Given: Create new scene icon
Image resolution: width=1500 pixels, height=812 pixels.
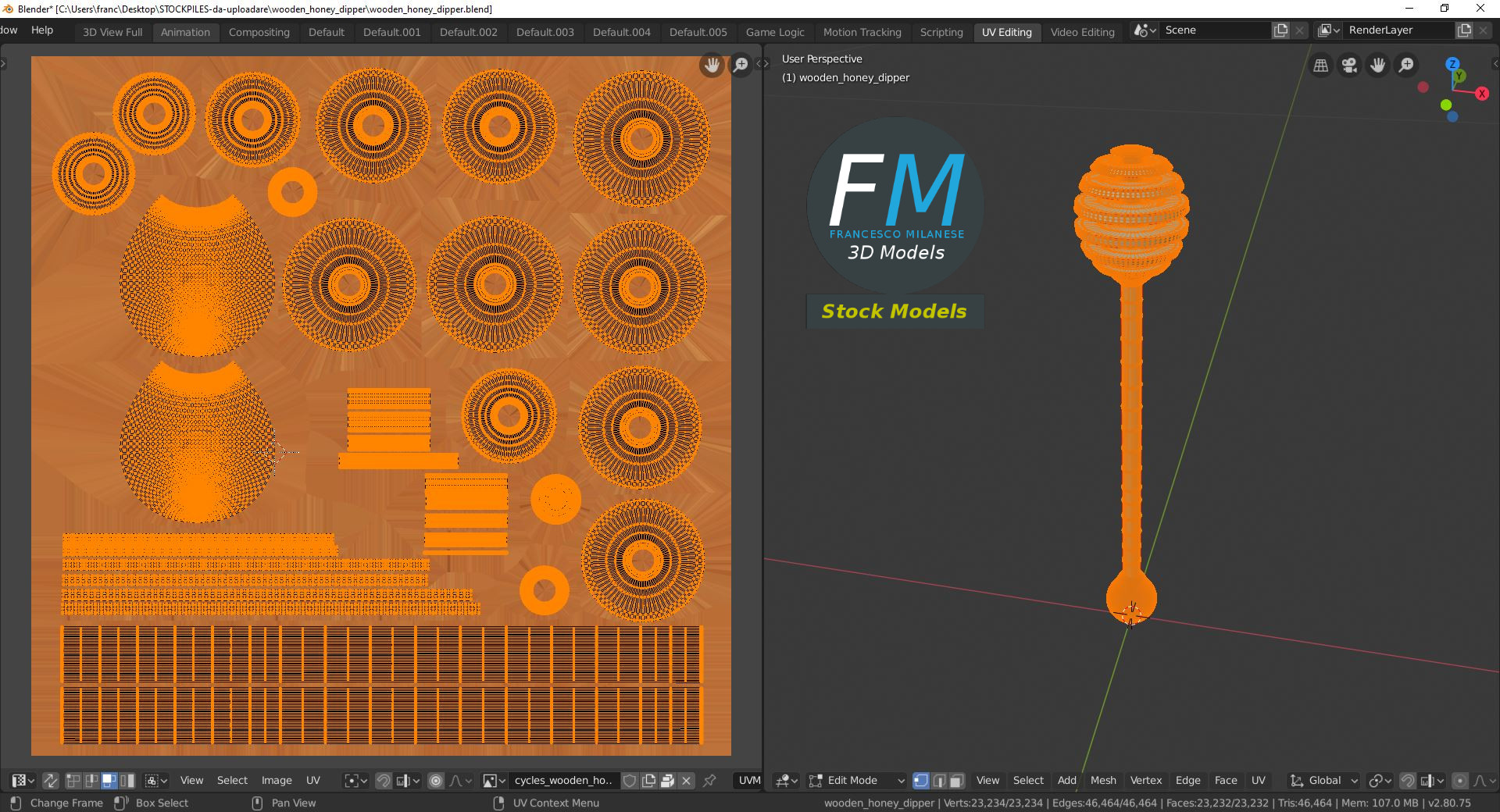Looking at the screenshot, I should [1280, 30].
